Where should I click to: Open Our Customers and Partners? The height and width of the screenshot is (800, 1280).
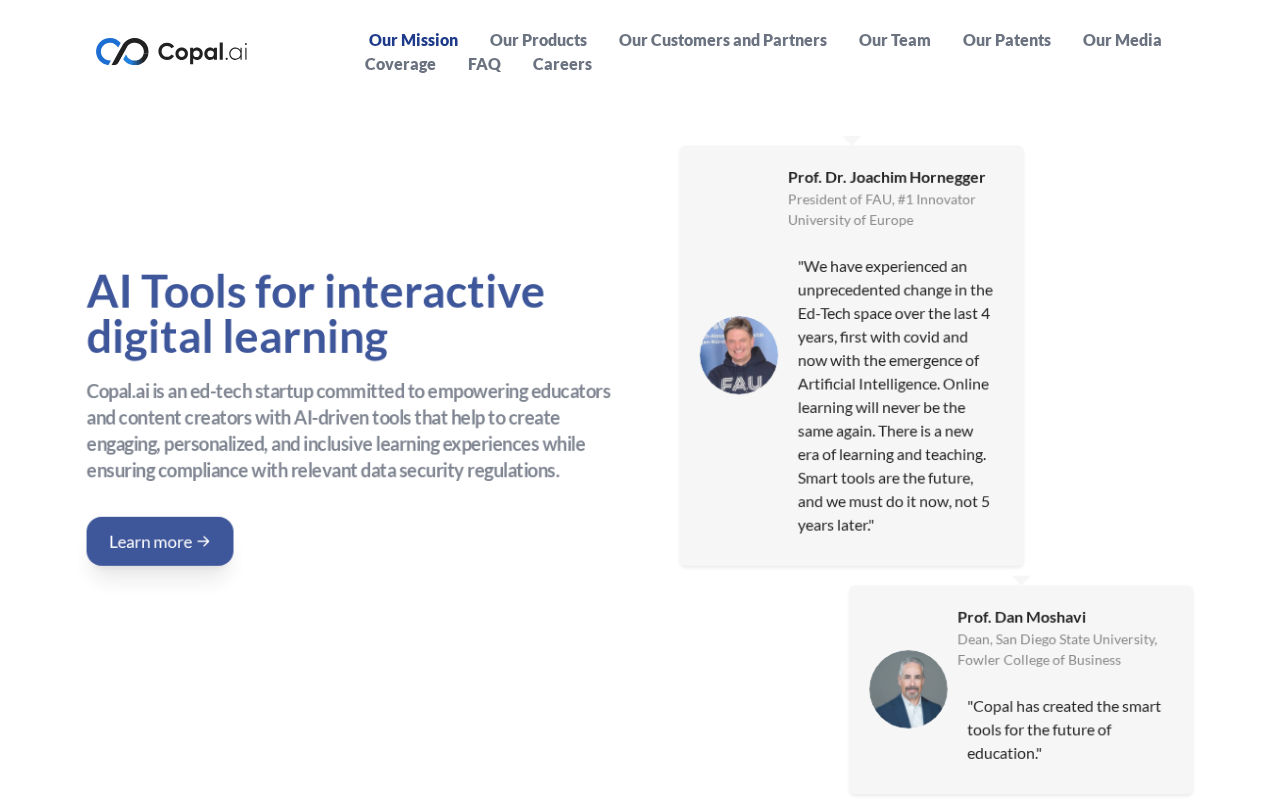(723, 40)
